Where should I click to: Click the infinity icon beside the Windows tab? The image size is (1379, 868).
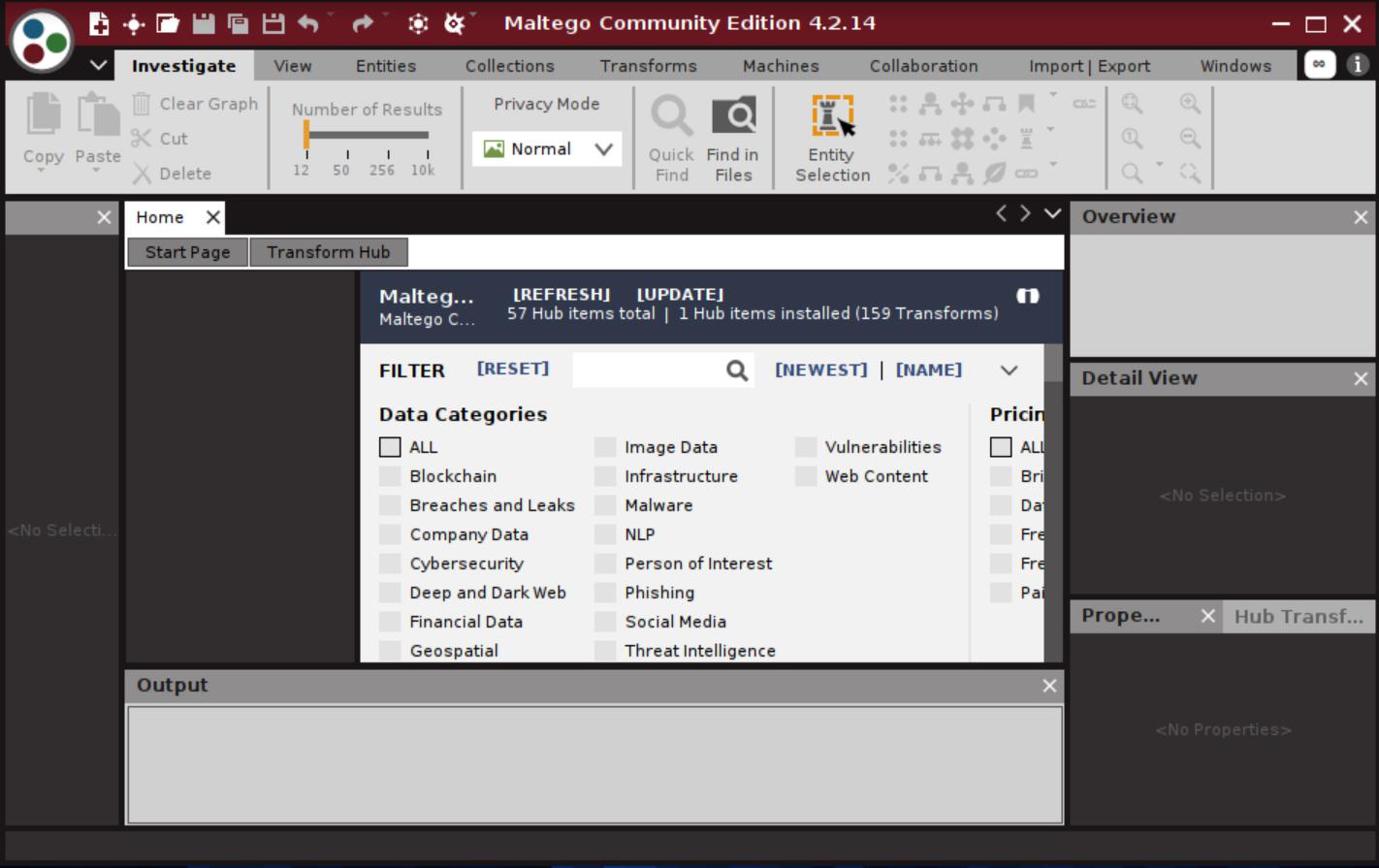[x=1319, y=64]
